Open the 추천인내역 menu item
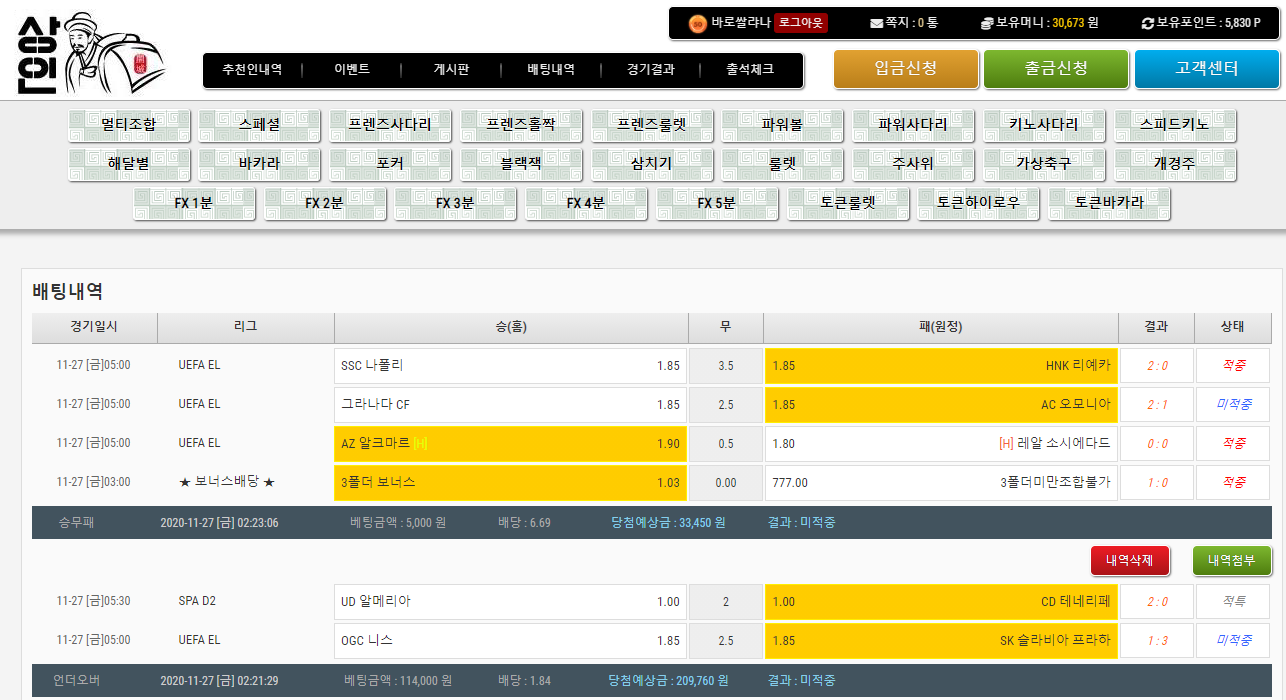Screen dimensions: 1286x700 point(252,70)
